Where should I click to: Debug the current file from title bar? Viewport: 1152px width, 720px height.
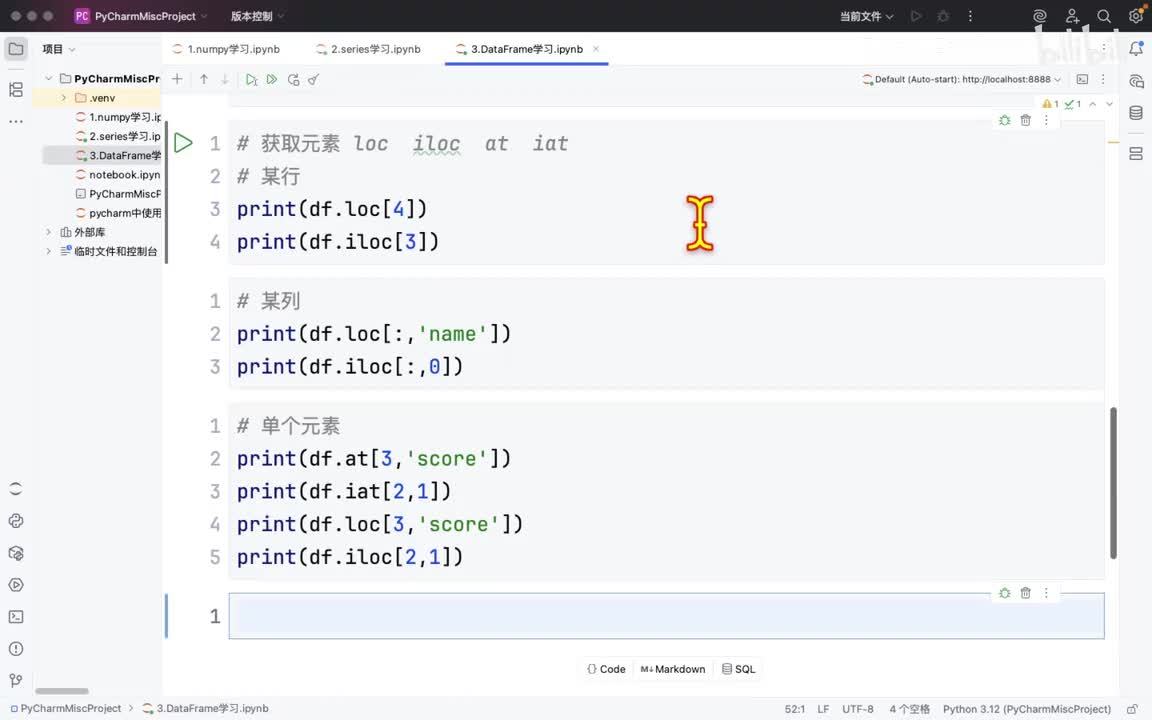943,15
